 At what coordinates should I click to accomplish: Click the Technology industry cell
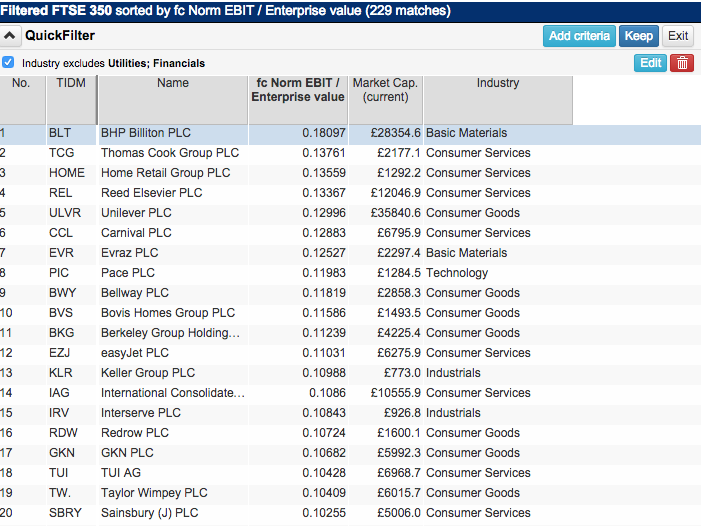[x=457, y=273]
